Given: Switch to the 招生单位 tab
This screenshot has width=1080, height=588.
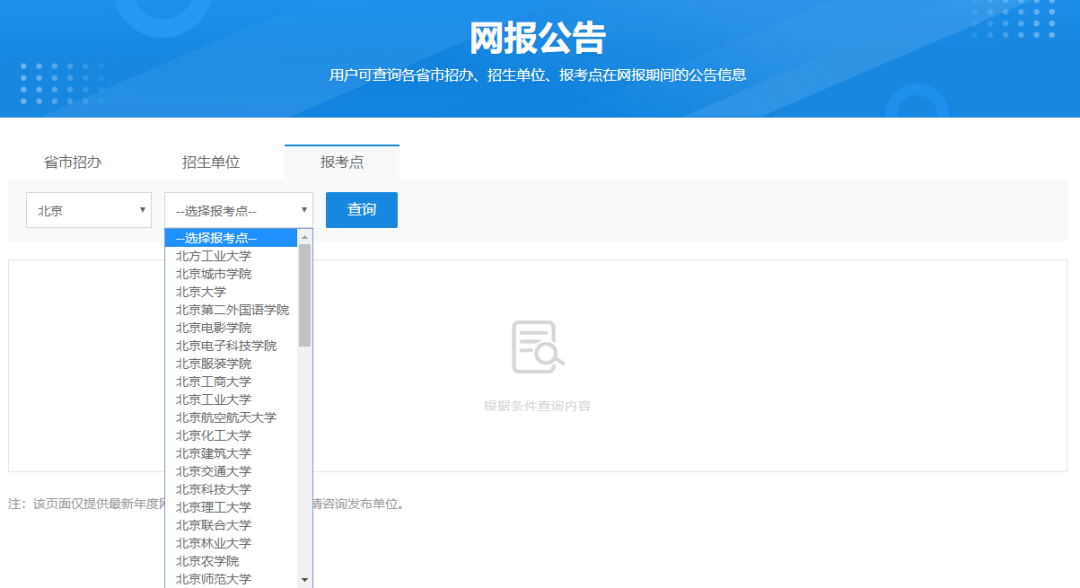Looking at the screenshot, I should pos(211,160).
